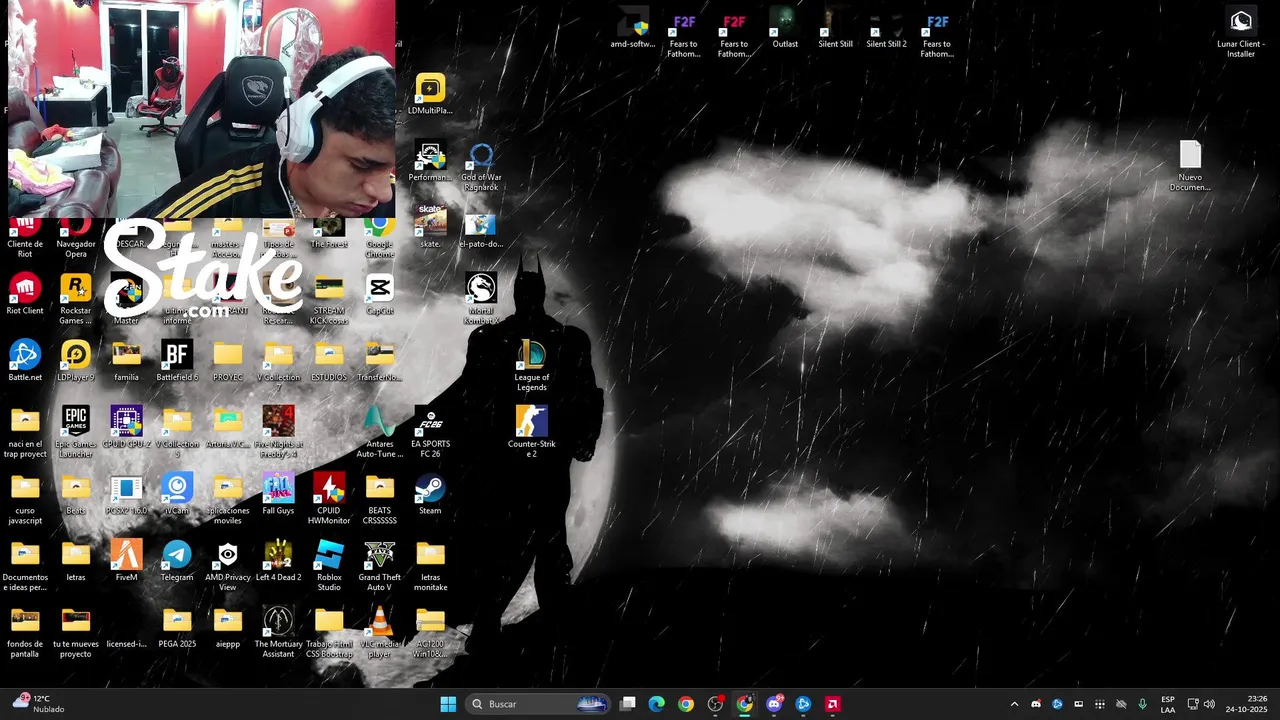Launch Counter-Strike 2 from desktop
Screen dimensions: 1280x720
pos(532,433)
